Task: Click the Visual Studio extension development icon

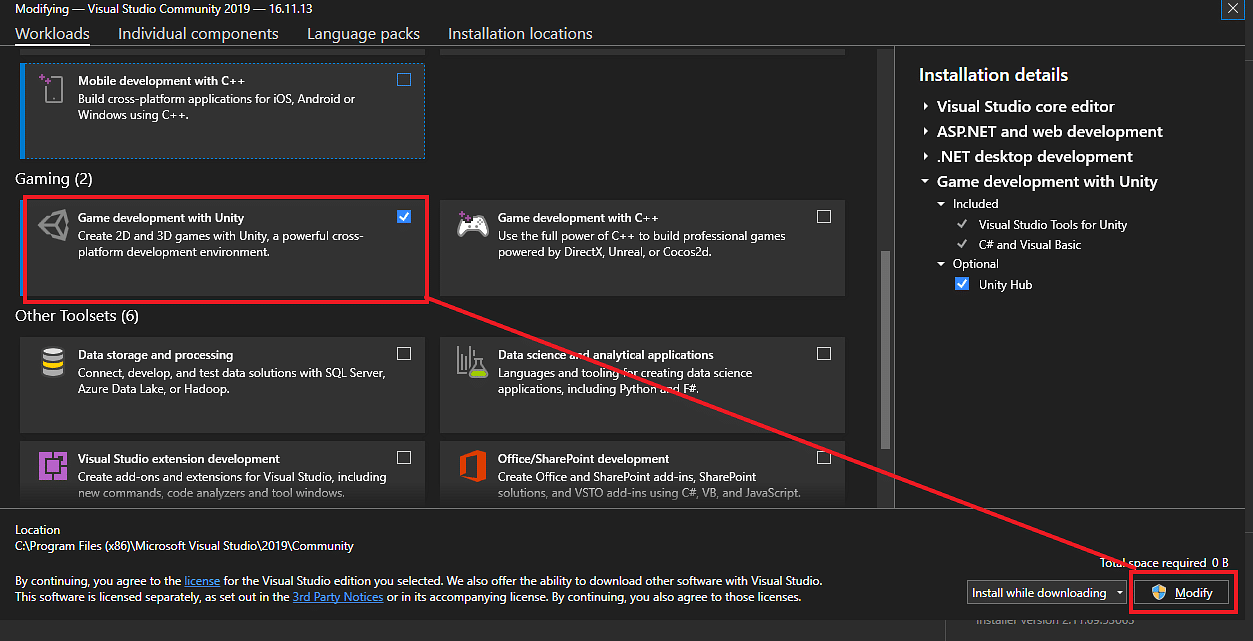Action: pos(53,466)
